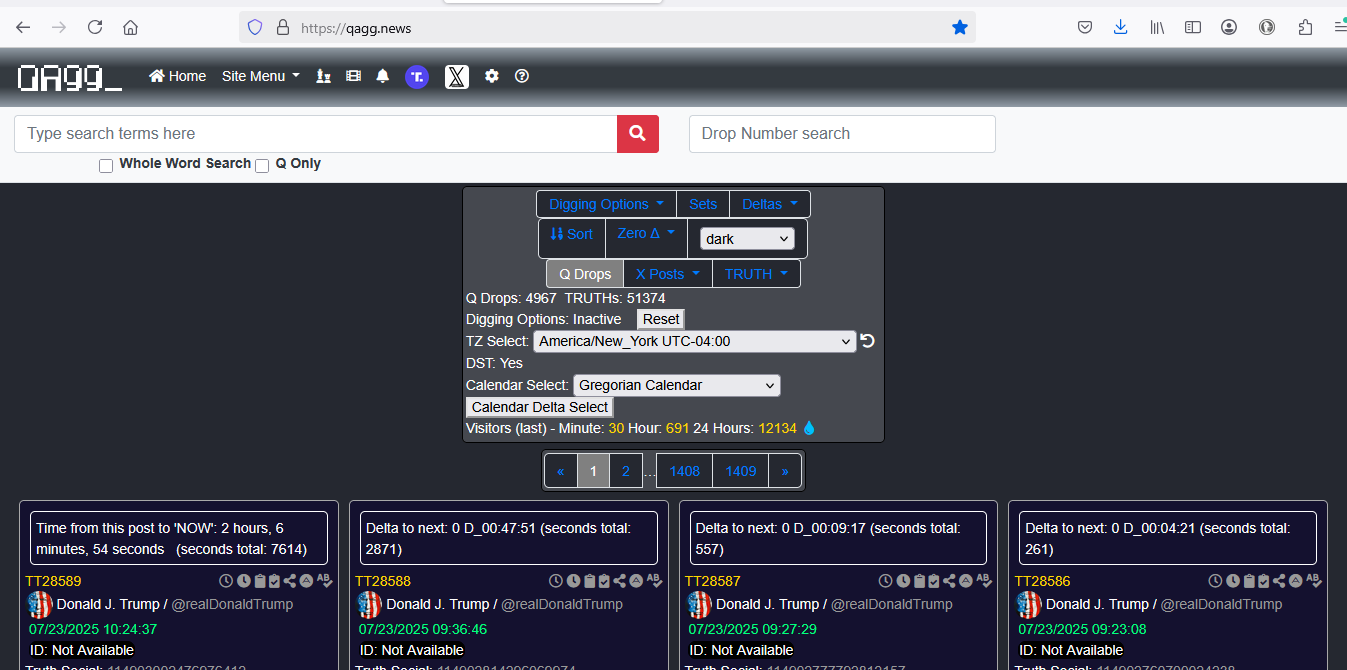
Task: Go to page 1409
Action: pyautogui.click(x=741, y=470)
